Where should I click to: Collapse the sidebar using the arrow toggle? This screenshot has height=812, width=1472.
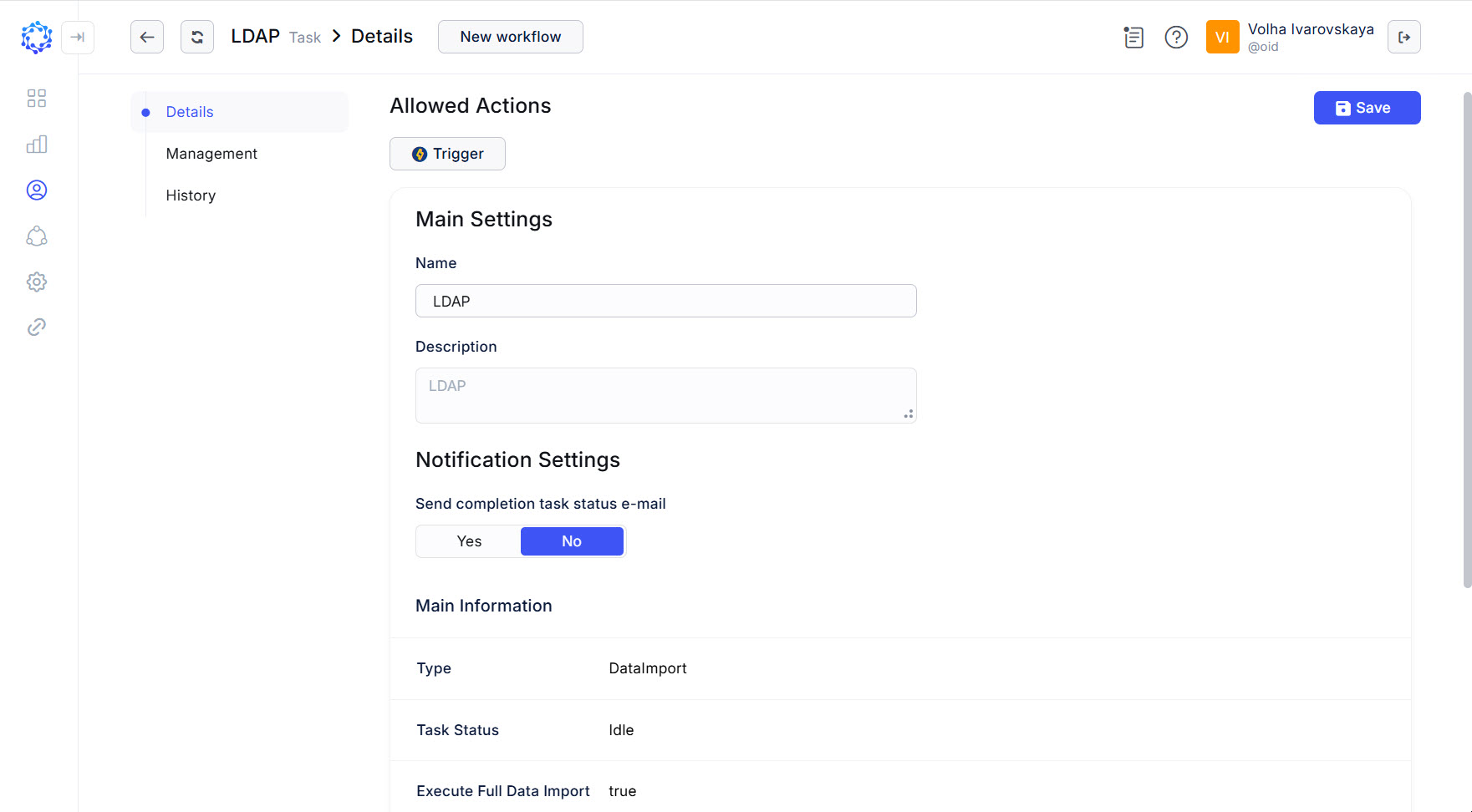coord(78,37)
